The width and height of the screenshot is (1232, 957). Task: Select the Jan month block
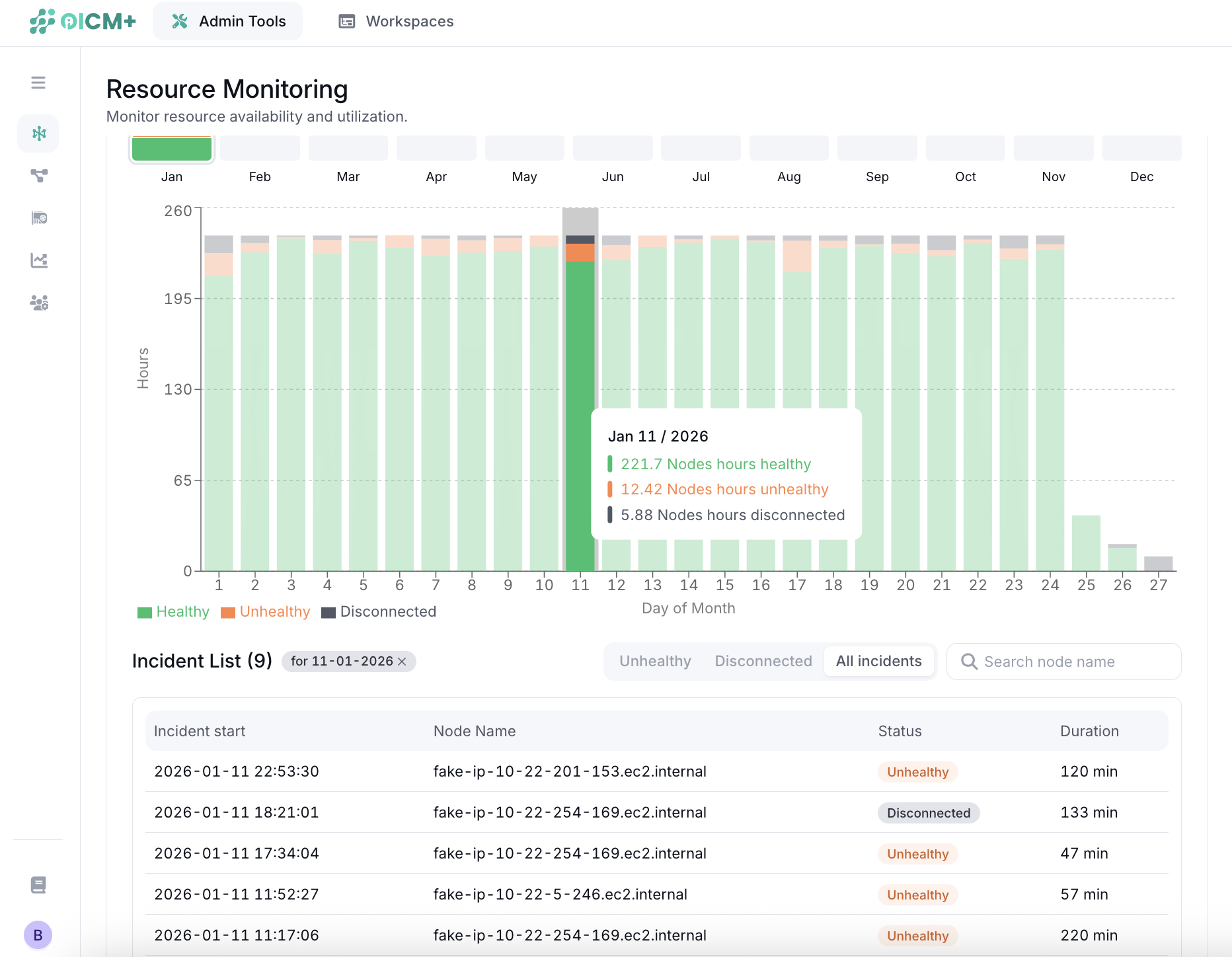point(172,149)
